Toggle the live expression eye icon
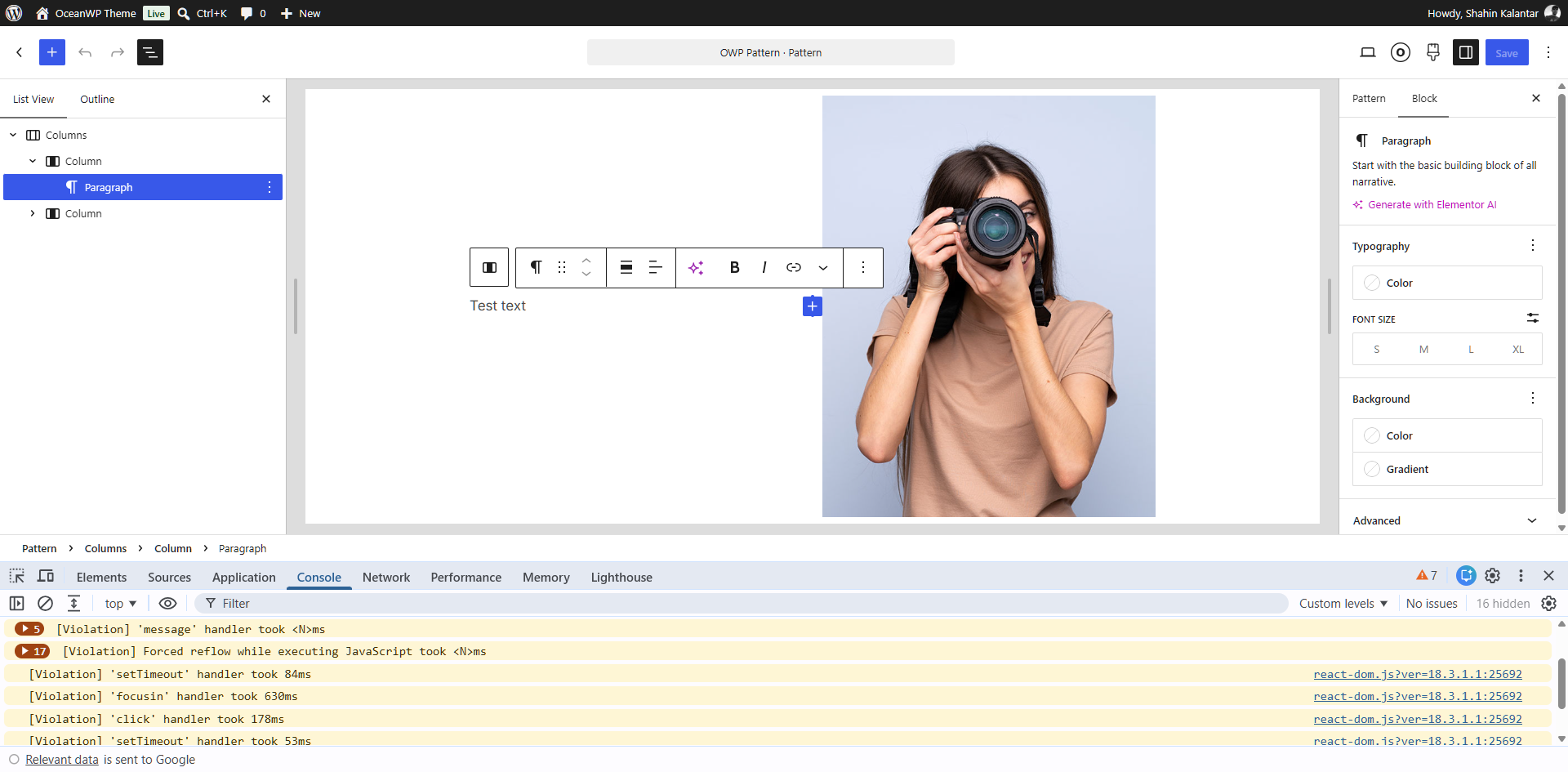The image size is (1568, 772). (167, 603)
